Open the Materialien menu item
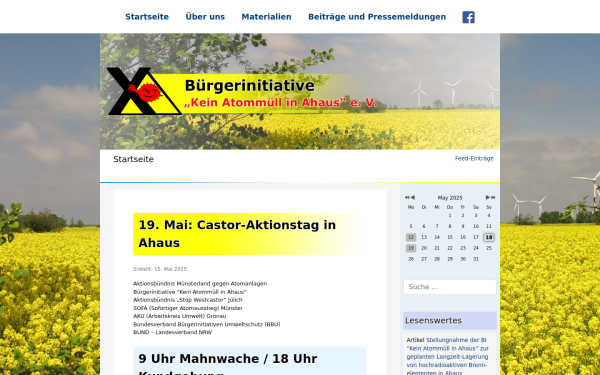 [x=266, y=17]
